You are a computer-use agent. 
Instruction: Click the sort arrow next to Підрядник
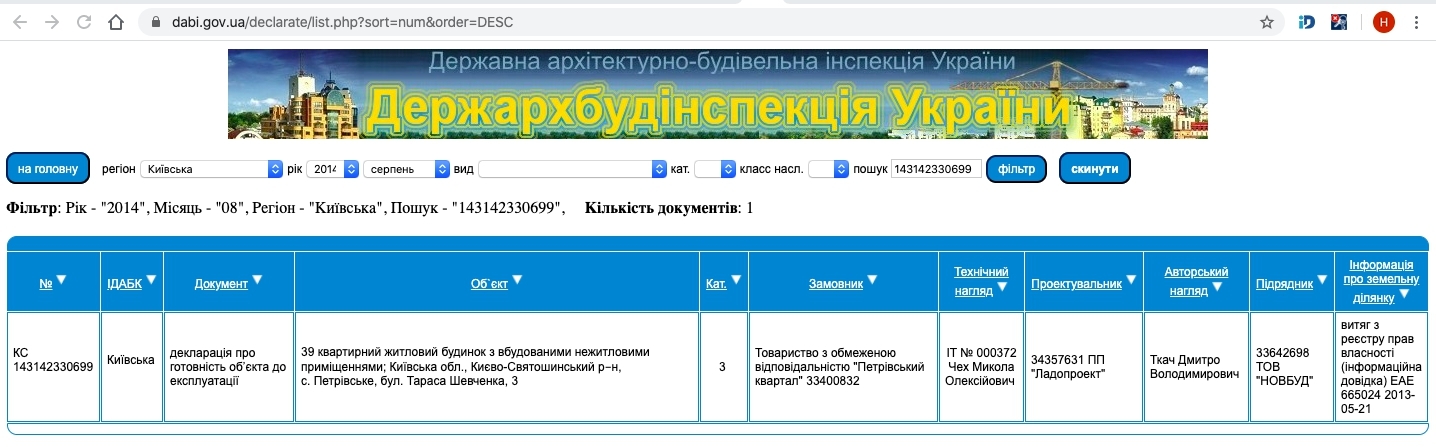[x=1322, y=281]
